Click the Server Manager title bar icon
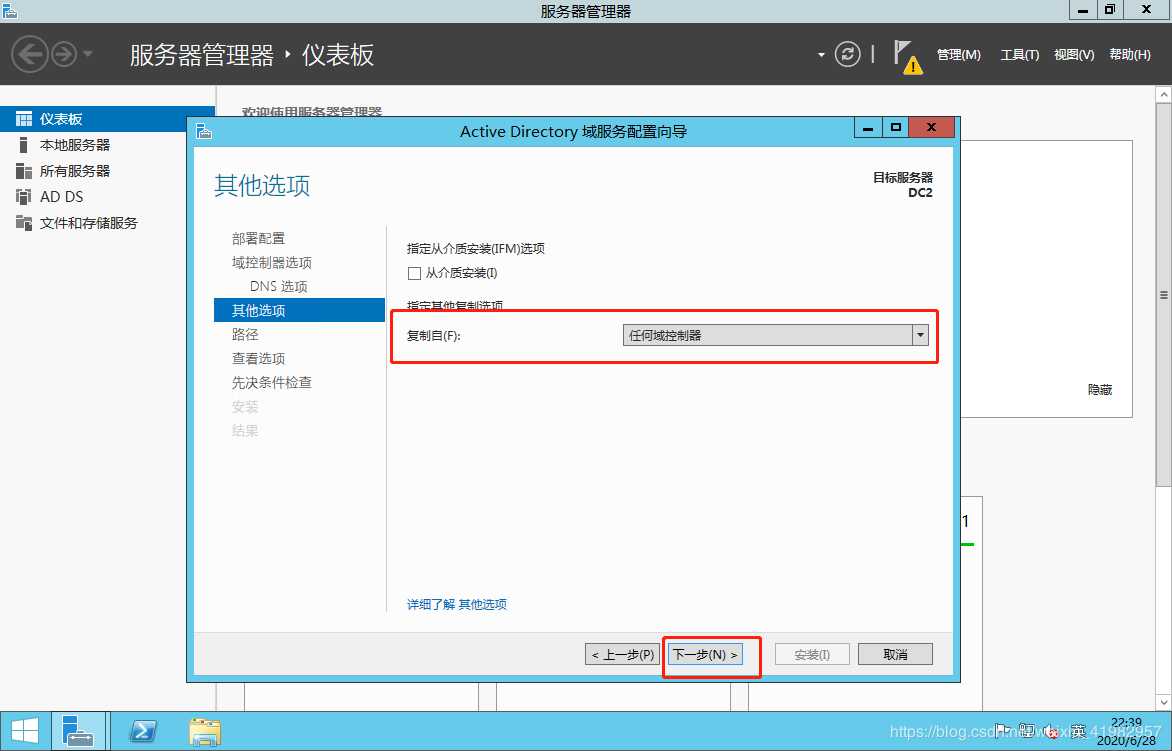Screen dimensions: 1172x751 click(9, 10)
